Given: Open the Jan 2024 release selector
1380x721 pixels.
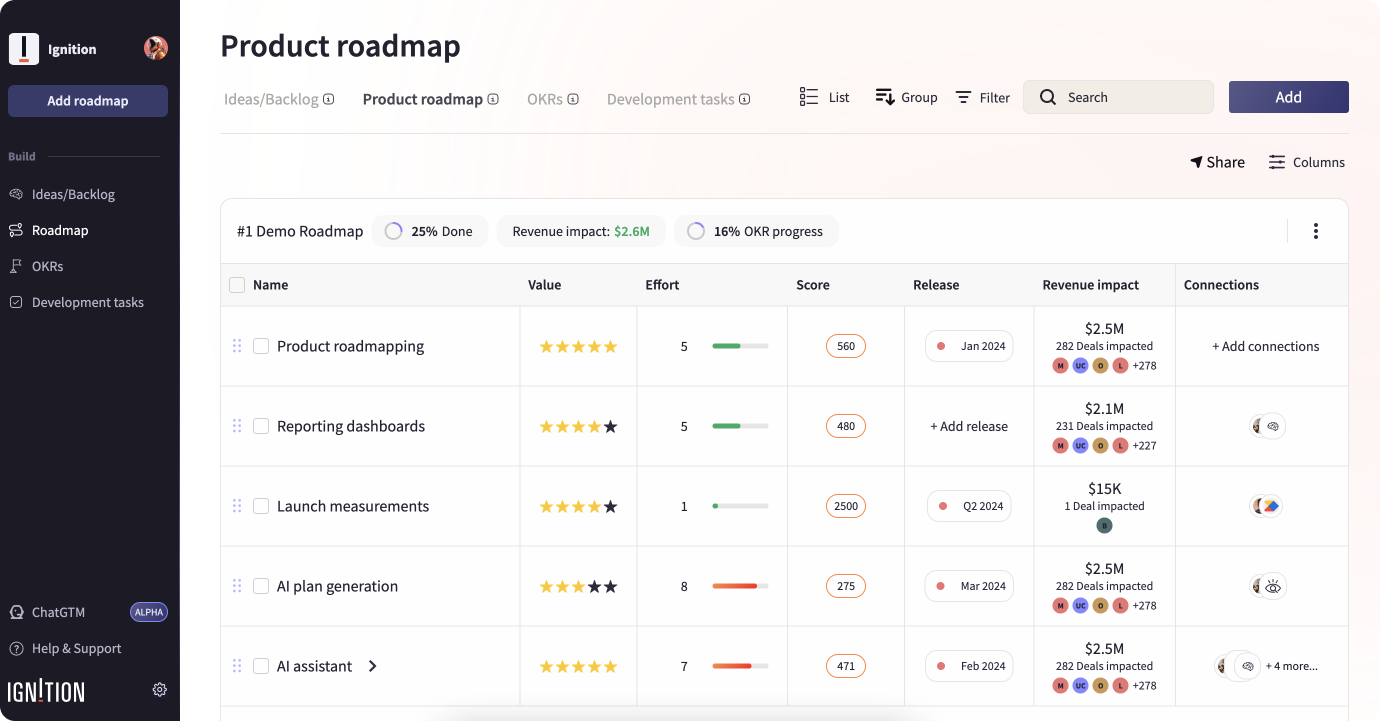Looking at the screenshot, I should pyautogui.click(x=969, y=346).
